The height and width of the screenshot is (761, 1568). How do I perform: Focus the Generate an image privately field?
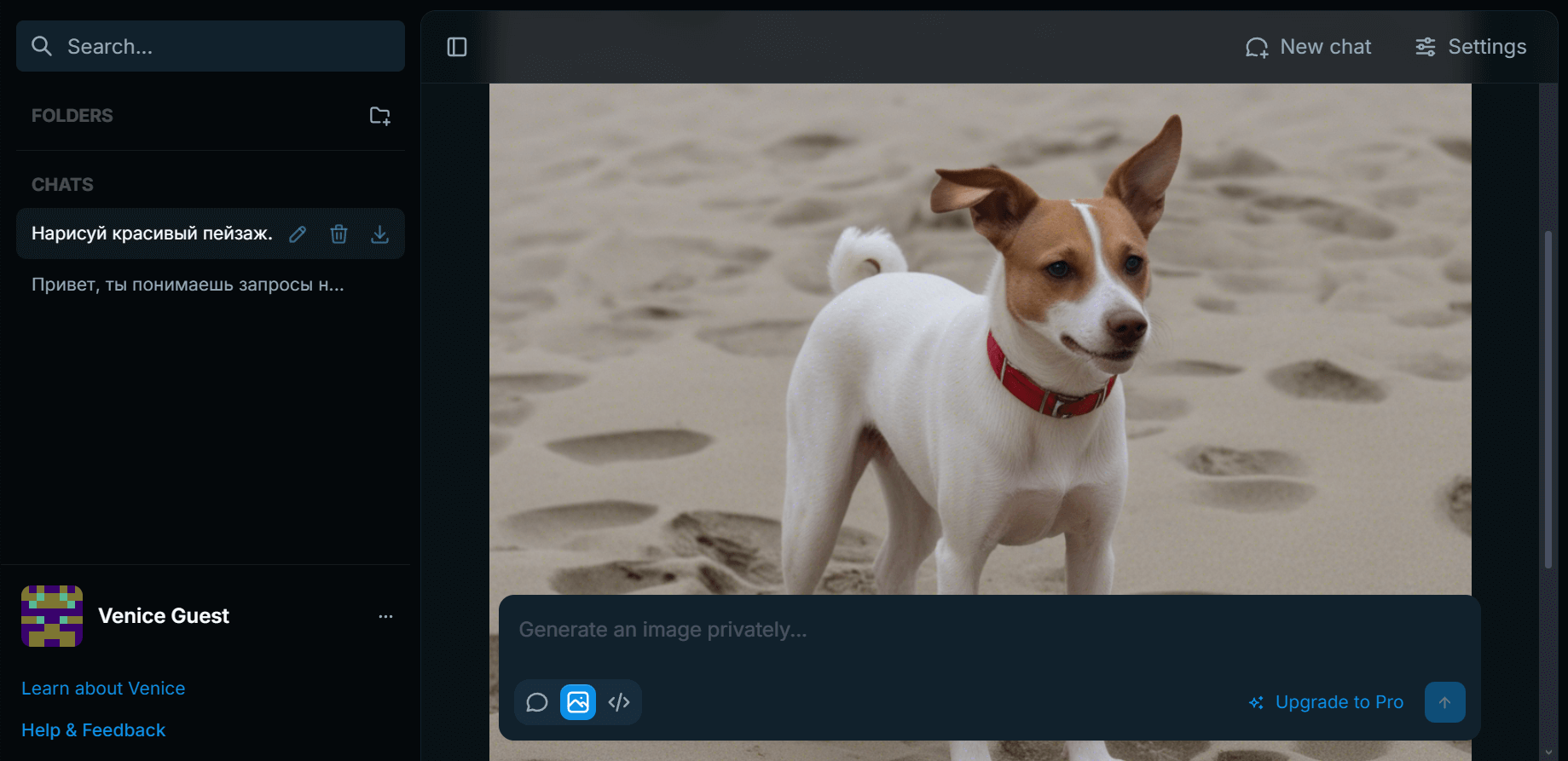[989, 630]
